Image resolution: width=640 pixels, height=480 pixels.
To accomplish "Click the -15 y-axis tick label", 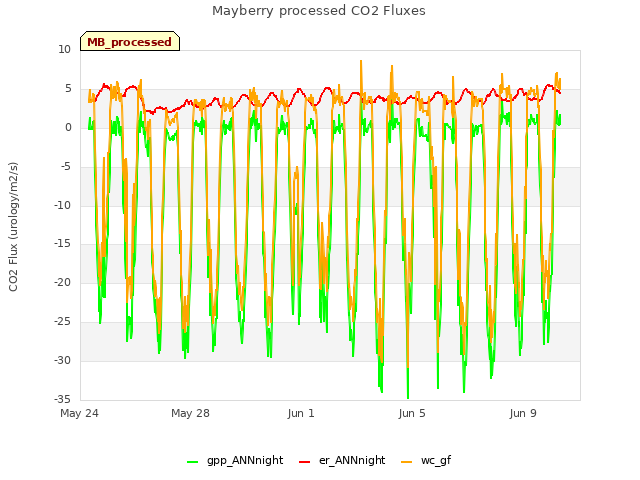I will tap(62, 244).
